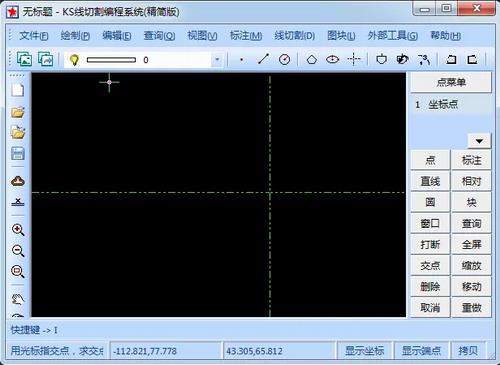The height and width of the screenshot is (365, 500).
Task: Click the 删除 button
Action: [430, 286]
